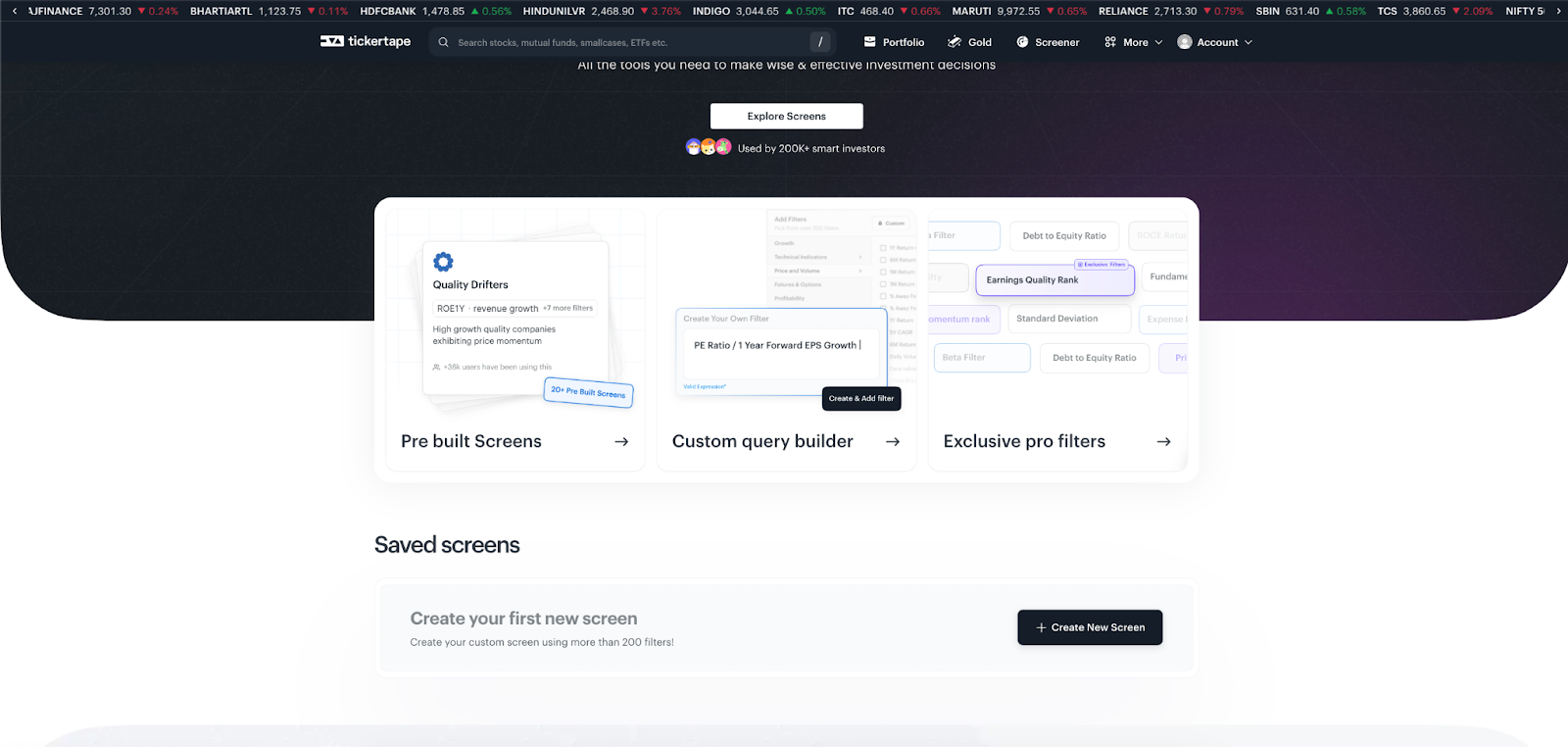This screenshot has width=1568, height=747.
Task: Select the Beta Filter chip
Action: (982, 358)
